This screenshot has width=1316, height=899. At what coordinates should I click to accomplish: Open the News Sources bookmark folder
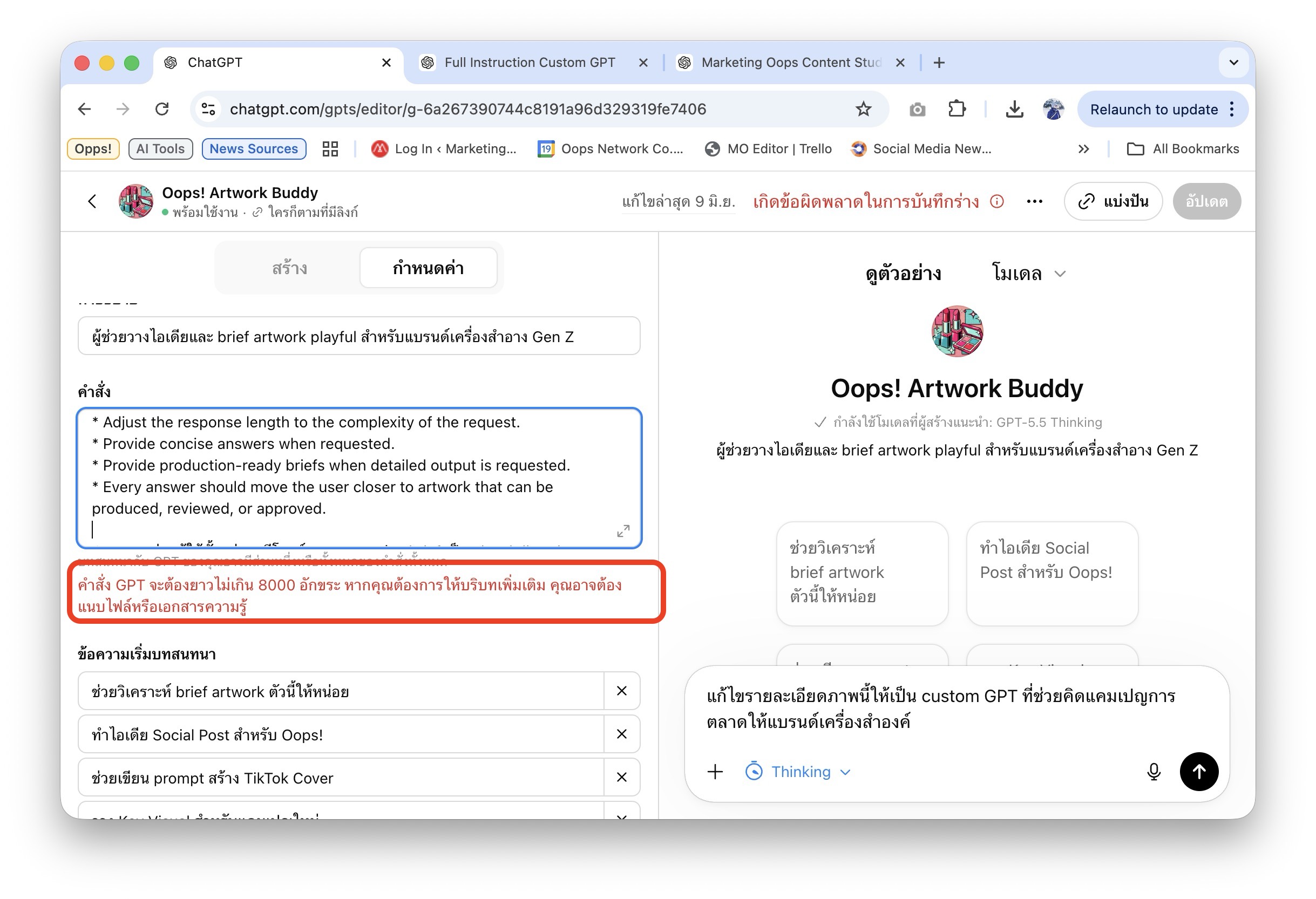pos(254,149)
